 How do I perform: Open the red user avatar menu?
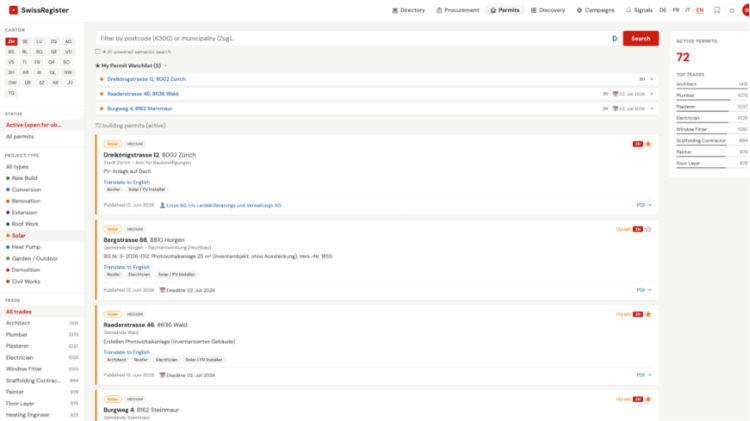pyautogui.click(x=746, y=11)
